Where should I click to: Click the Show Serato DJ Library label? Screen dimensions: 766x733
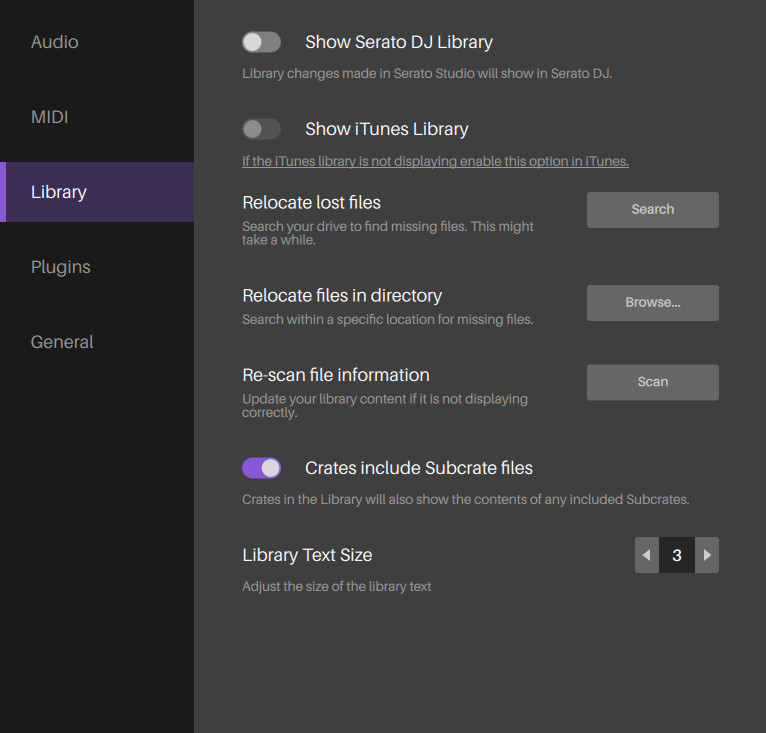click(x=399, y=43)
